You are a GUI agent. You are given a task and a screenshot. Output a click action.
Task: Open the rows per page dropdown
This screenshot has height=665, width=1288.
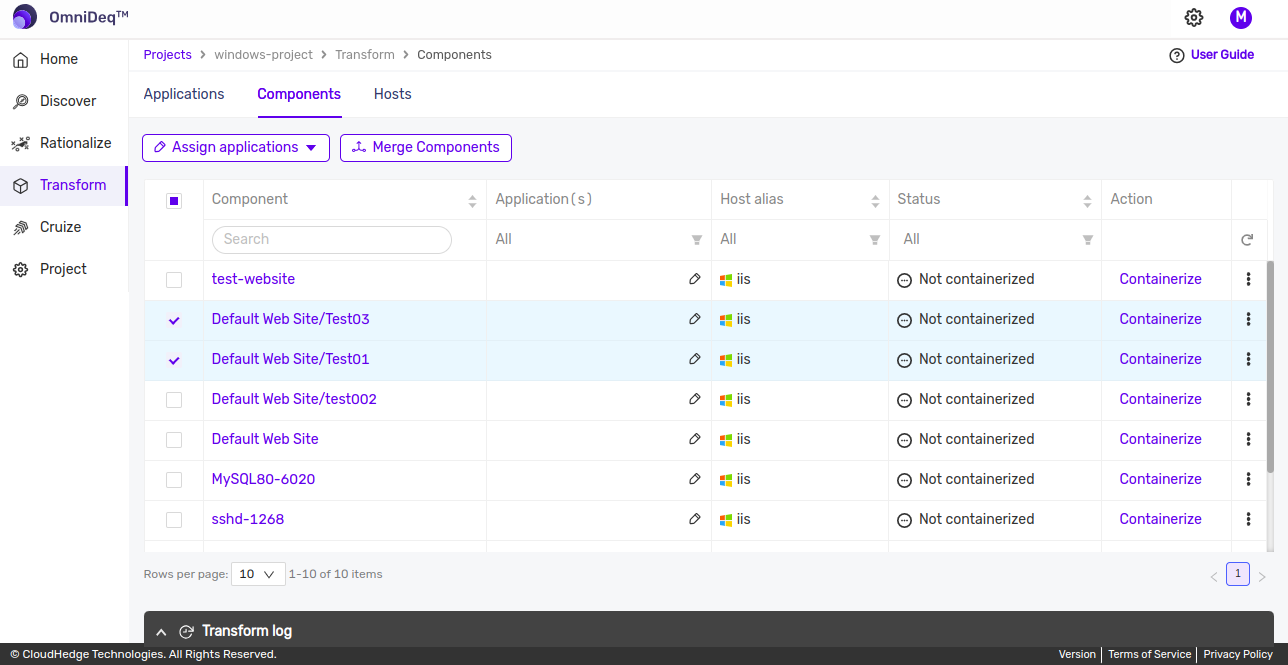point(258,574)
